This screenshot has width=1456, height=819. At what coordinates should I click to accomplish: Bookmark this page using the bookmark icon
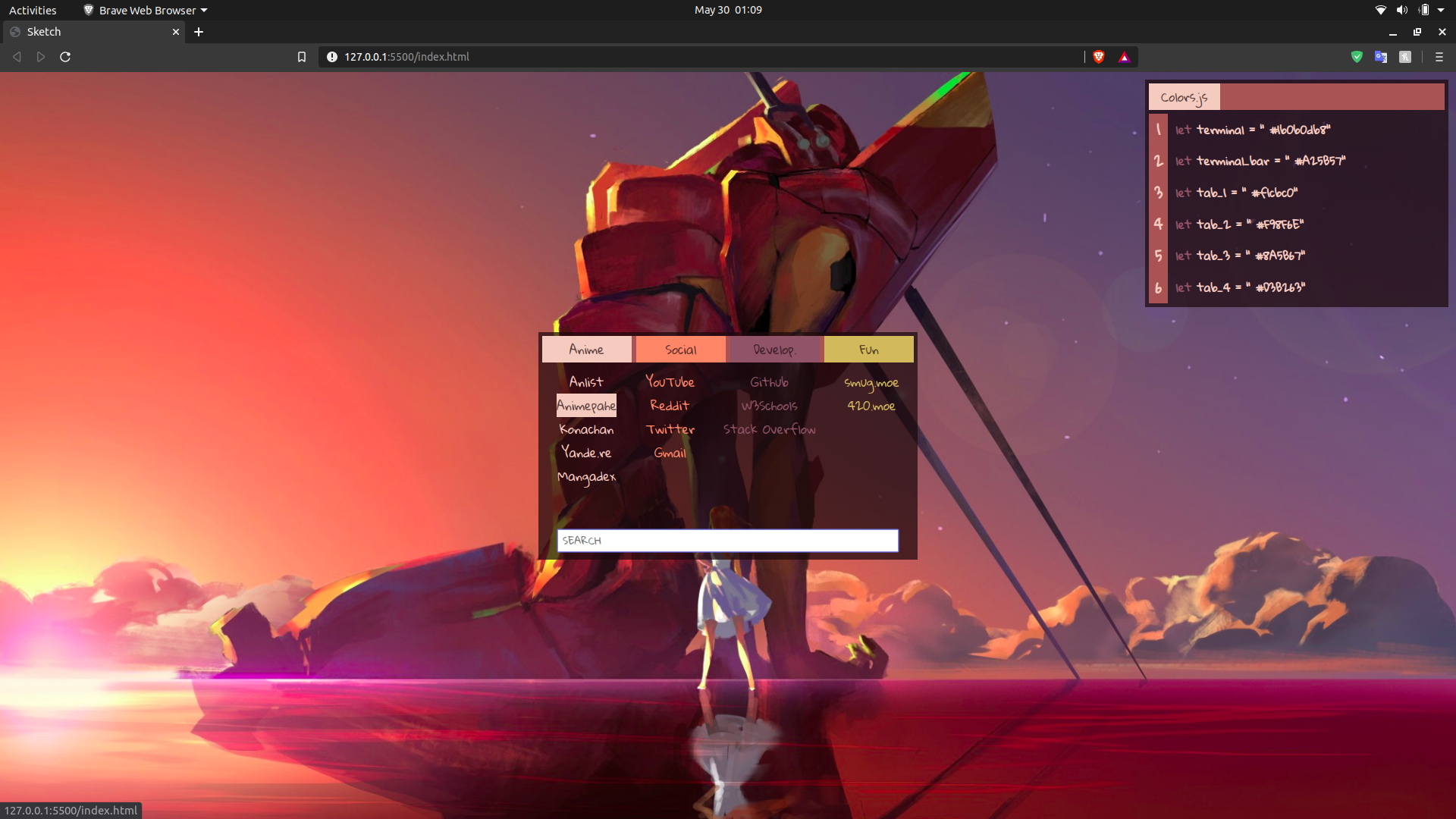[301, 56]
